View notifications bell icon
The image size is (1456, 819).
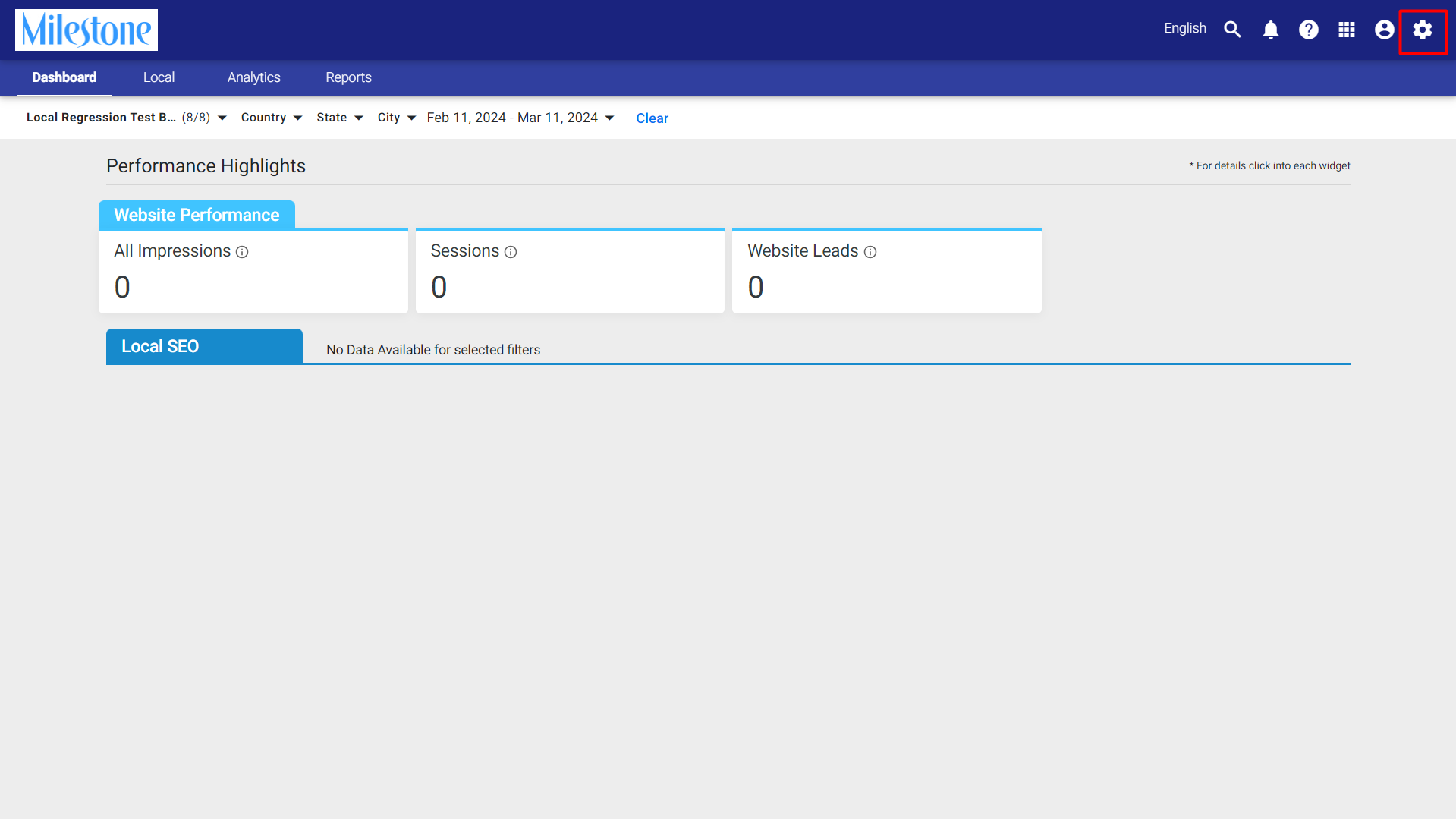[1271, 30]
